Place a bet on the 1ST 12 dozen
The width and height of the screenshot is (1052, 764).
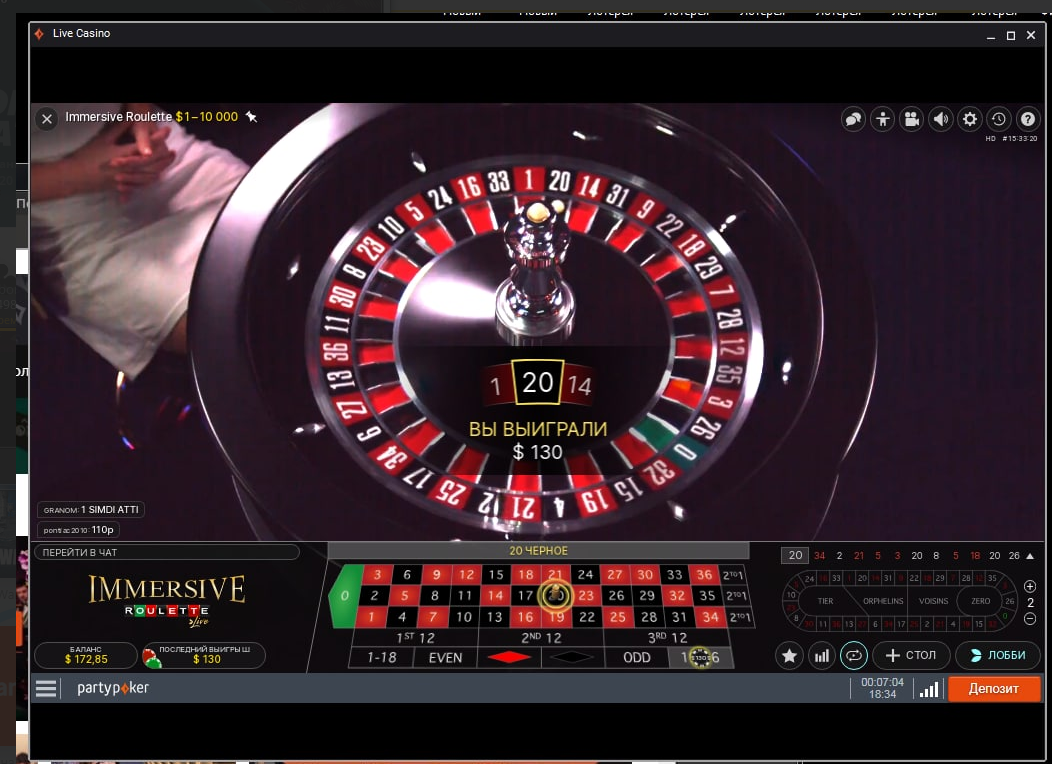click(415, 638)
